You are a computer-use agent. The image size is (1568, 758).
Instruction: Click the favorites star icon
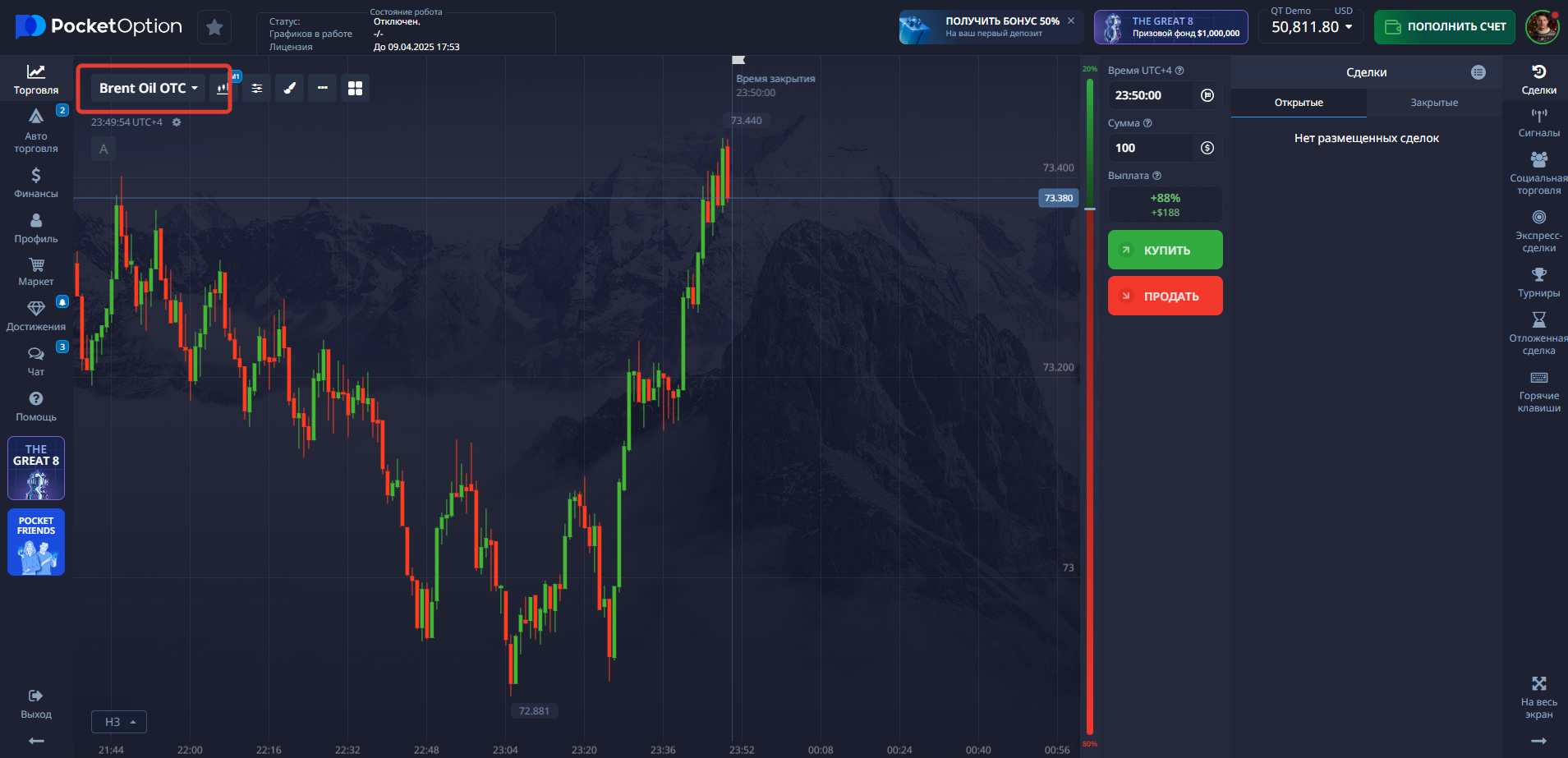coord(214,28)
